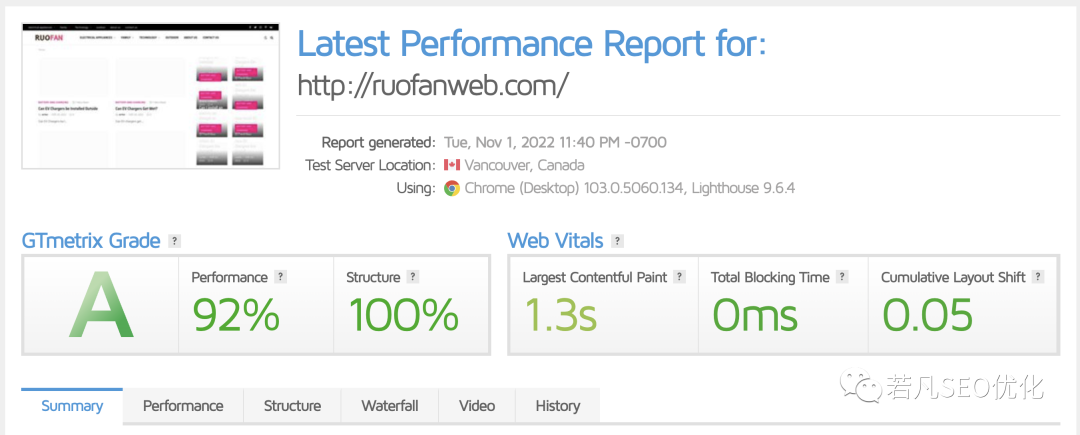Select the Summary tab

(72, 405)
